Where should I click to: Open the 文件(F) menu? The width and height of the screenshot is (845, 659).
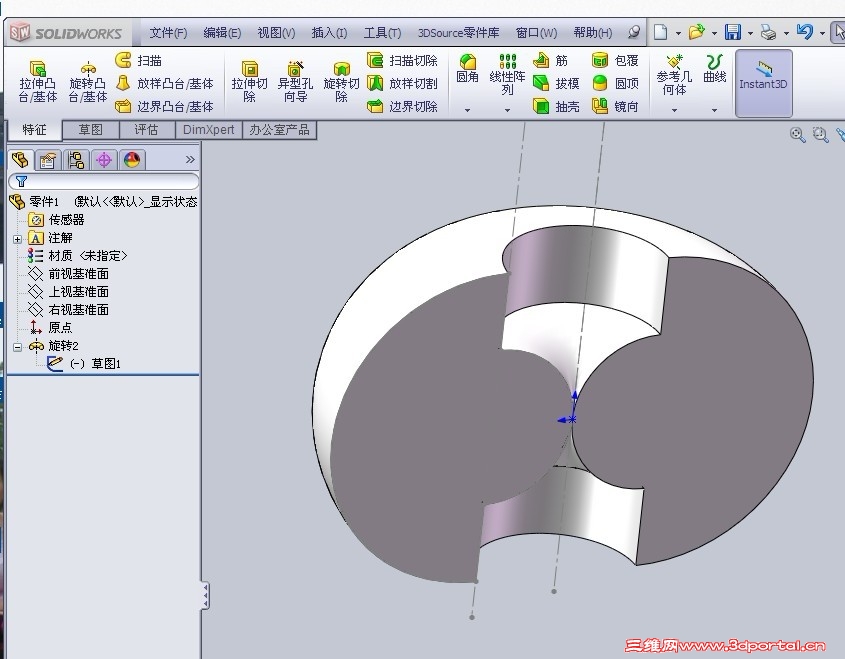pos(168,33)
